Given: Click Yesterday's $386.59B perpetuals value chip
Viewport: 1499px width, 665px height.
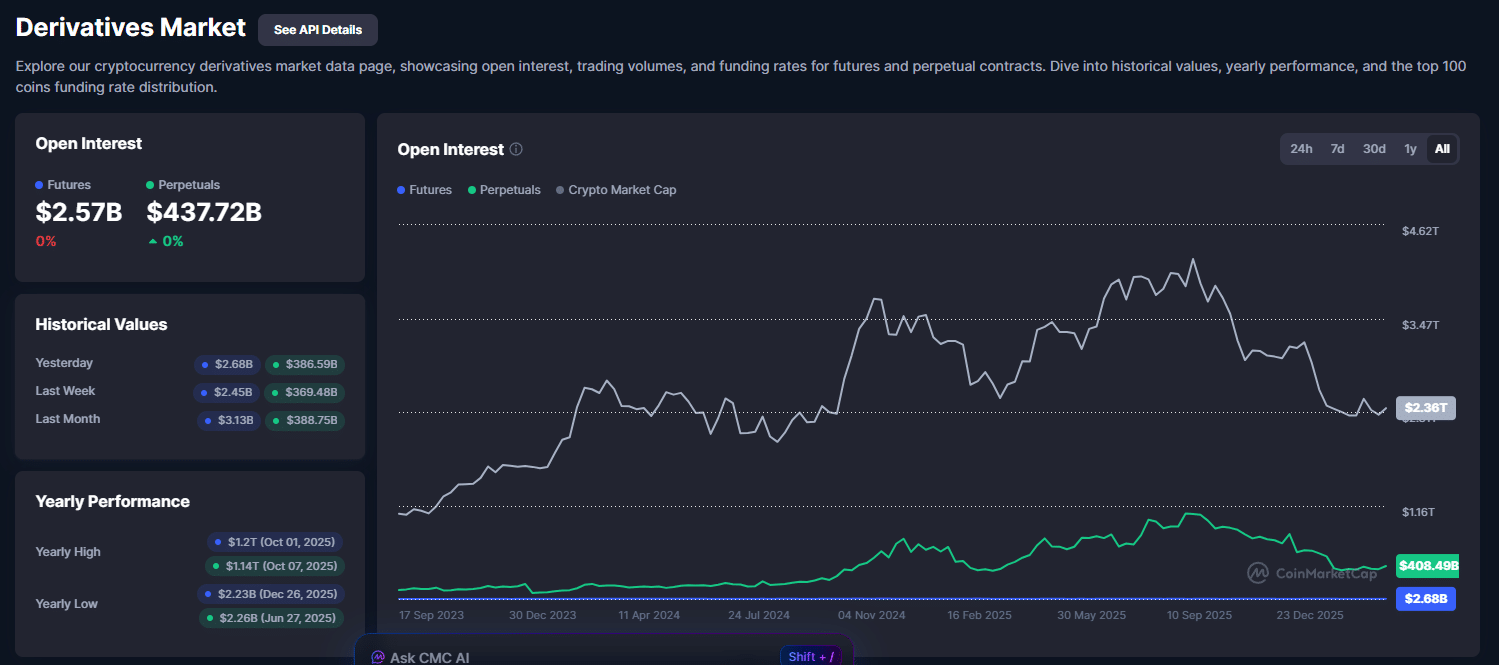Looking at the screenshot, I should [x=305, y=365].
